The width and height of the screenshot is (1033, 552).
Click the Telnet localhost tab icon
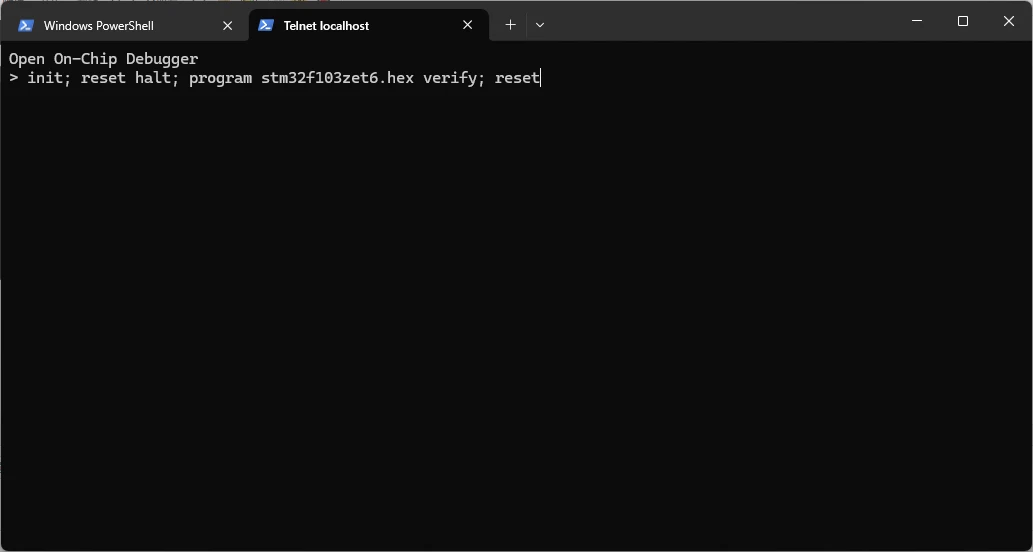[x=266, y=26]
